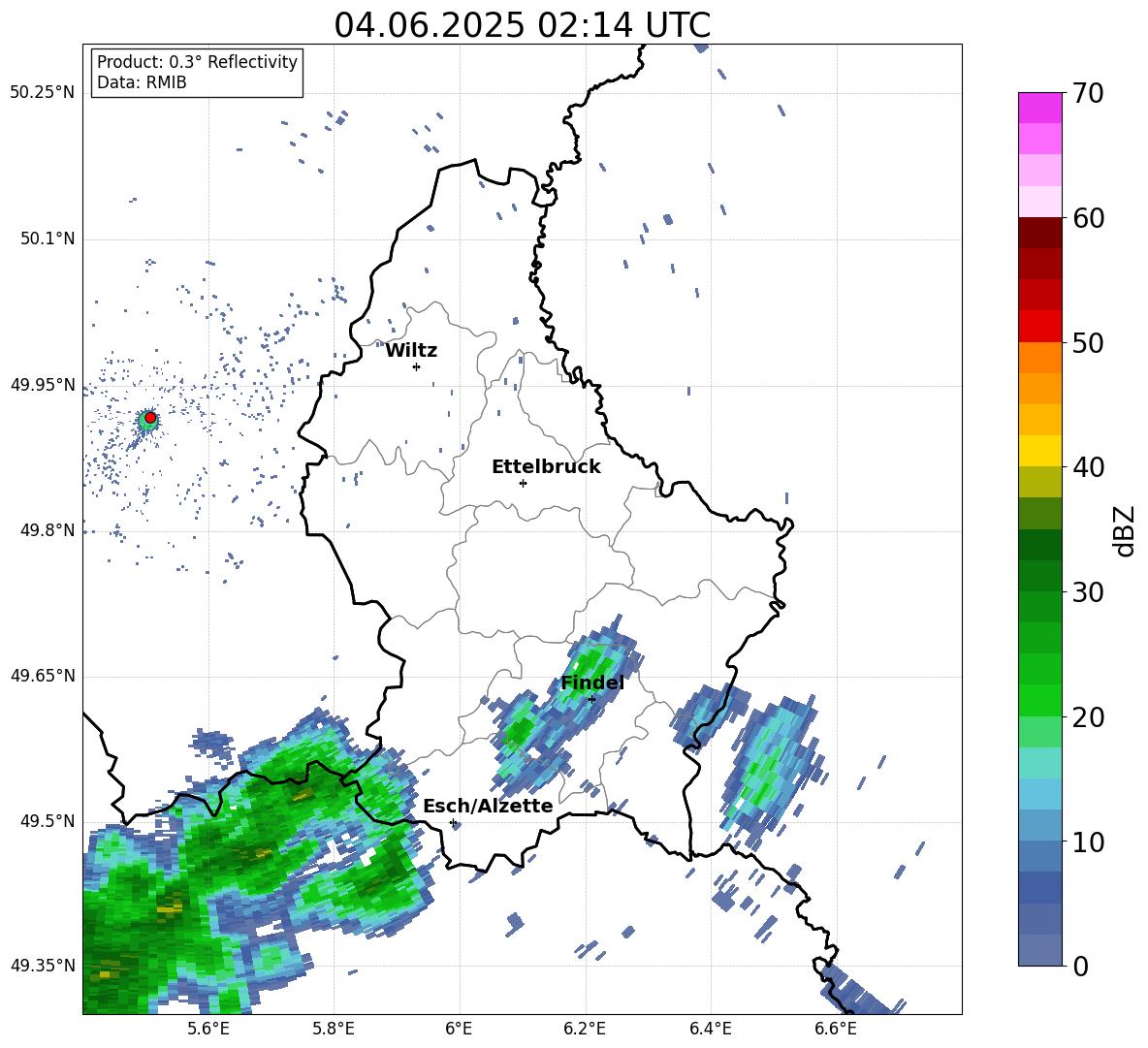The height and width of the screenshot is (1048, 1148).
Task: Select the Wiltz city label
Action: coord(411,351)
